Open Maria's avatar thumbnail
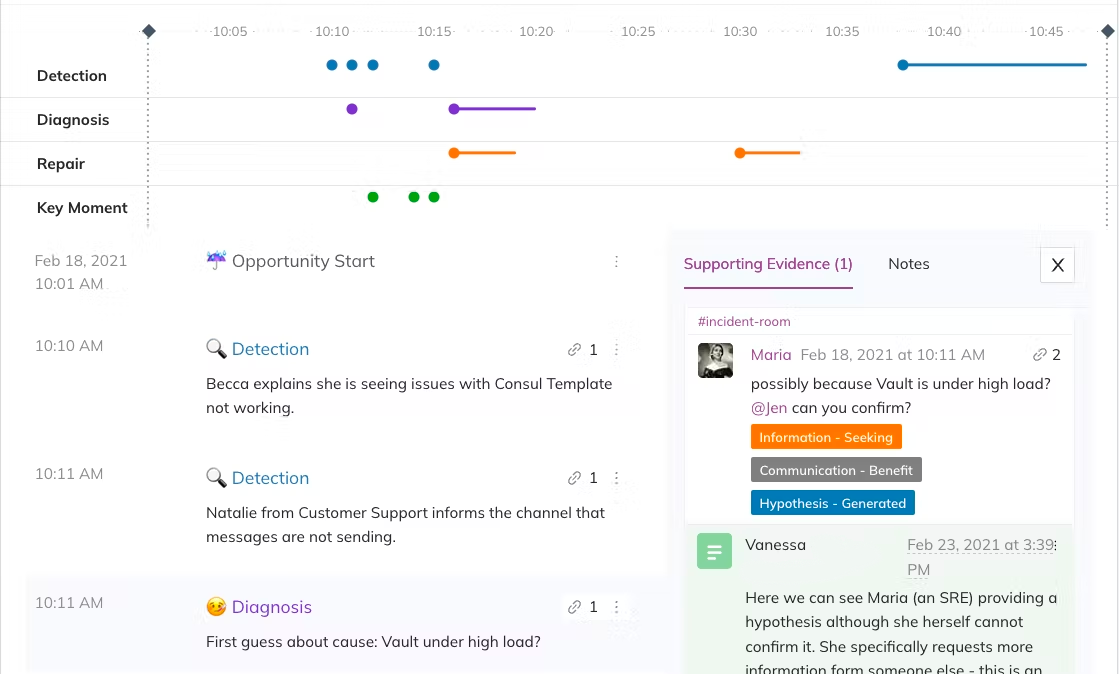 point(715,361)
